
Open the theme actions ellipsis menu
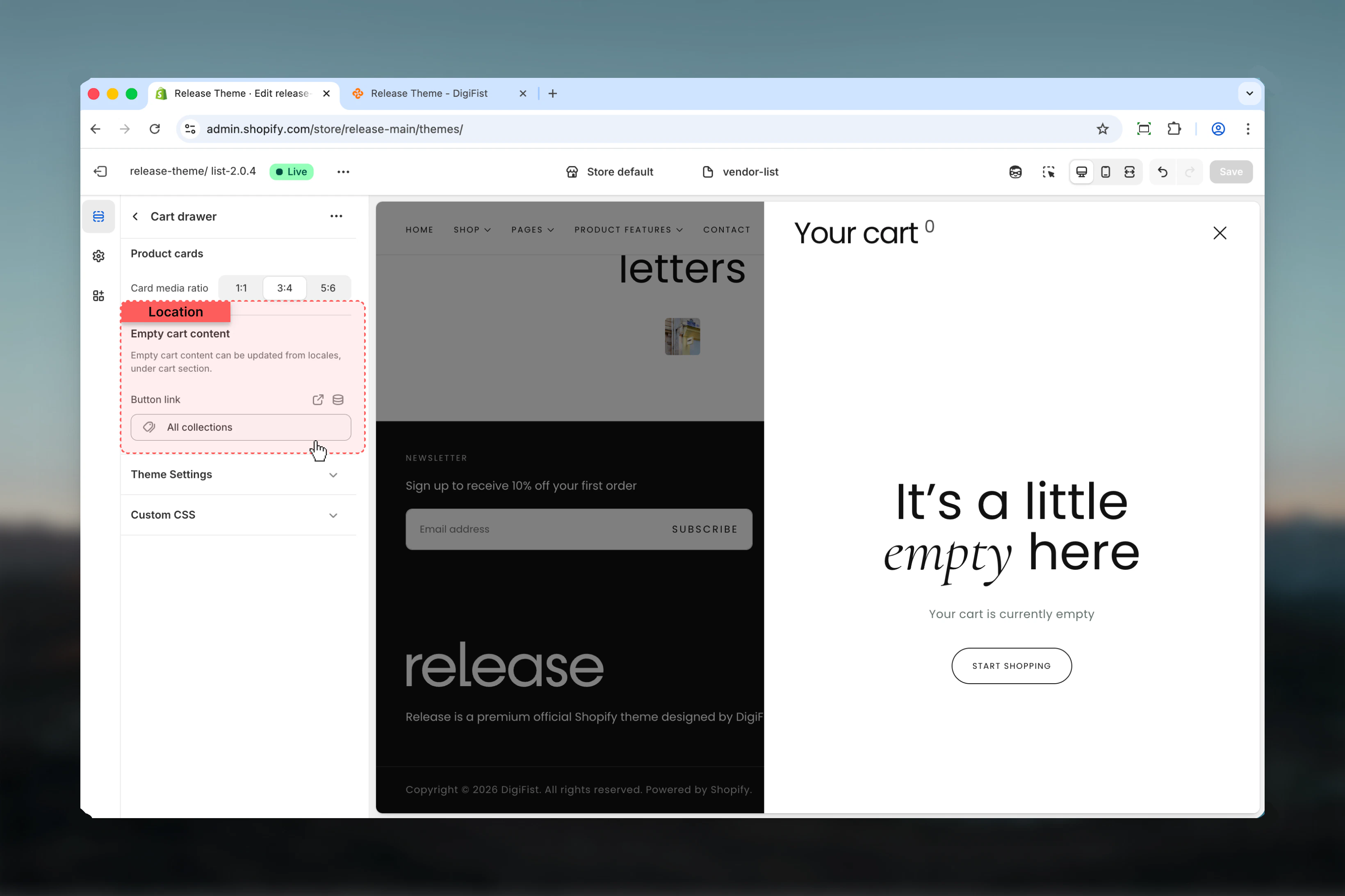point(343,171)
